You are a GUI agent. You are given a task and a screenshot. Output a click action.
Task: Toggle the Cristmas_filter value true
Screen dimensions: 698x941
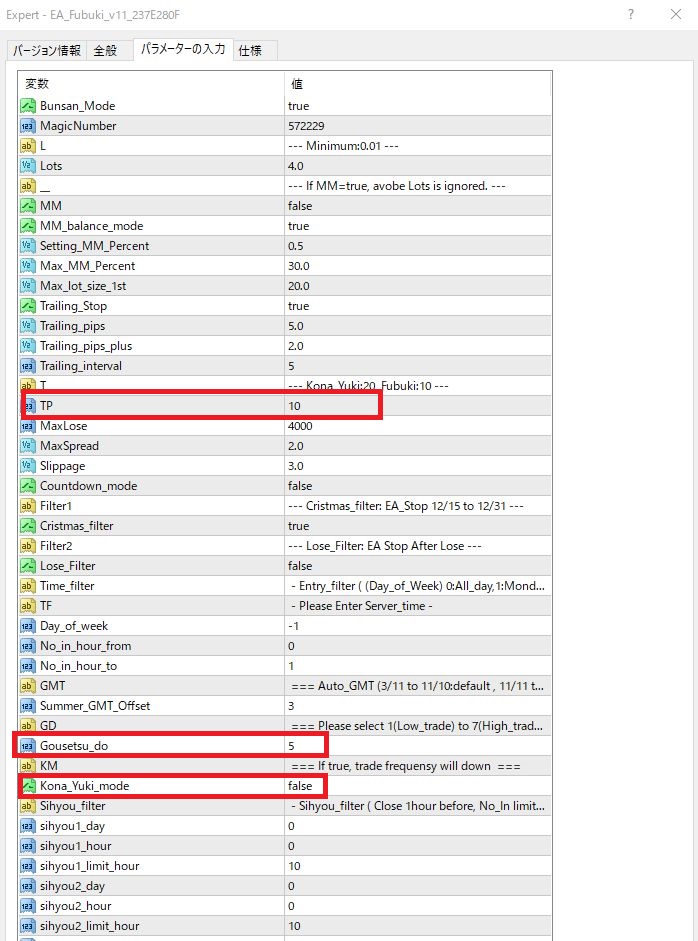(x=298, y=526)
